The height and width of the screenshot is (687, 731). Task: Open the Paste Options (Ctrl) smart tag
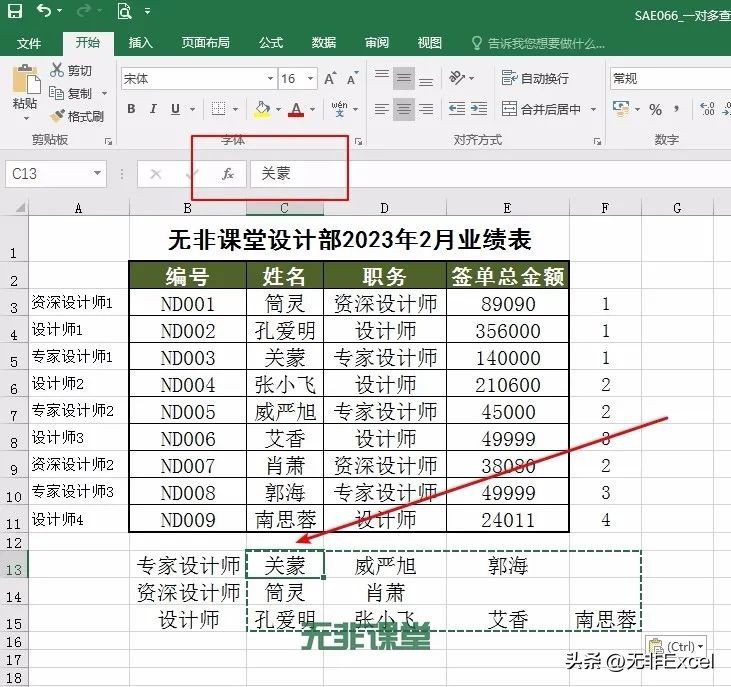pyautogui.click(x=676, y=646)
